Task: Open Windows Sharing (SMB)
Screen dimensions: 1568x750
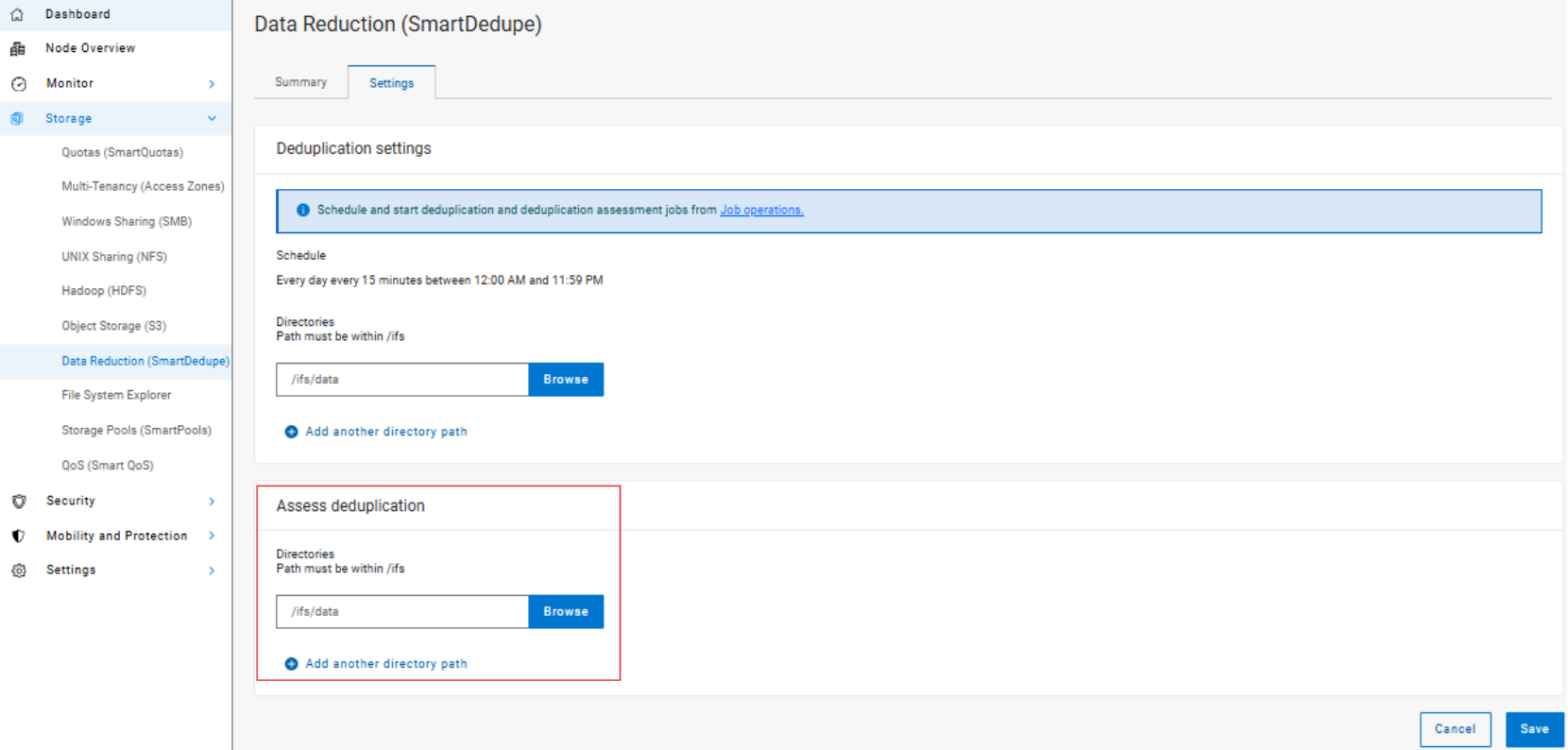Action: [127, 222]
